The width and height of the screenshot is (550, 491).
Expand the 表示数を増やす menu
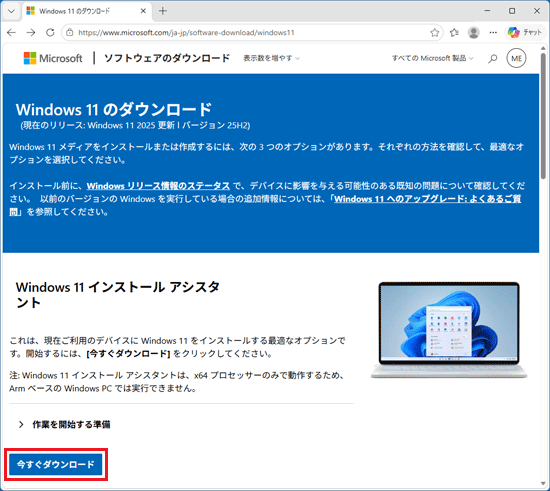coord(271,58)
